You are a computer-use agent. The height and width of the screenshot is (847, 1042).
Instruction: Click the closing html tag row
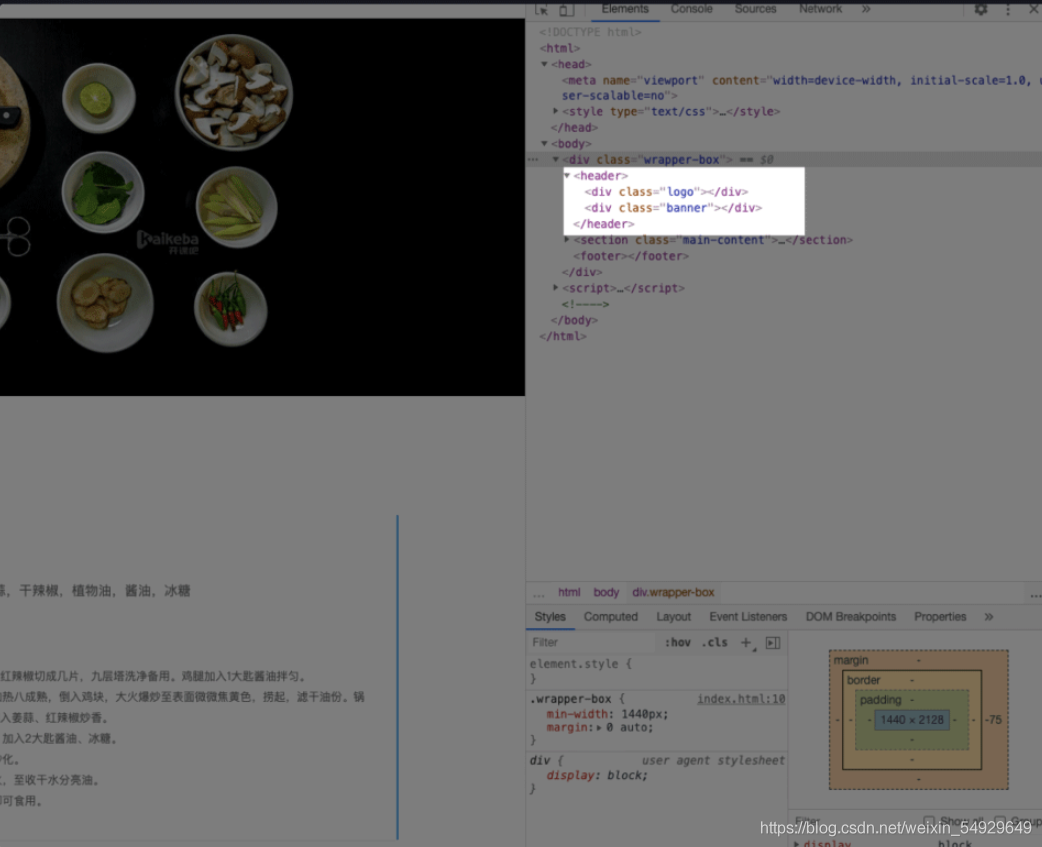562,336
